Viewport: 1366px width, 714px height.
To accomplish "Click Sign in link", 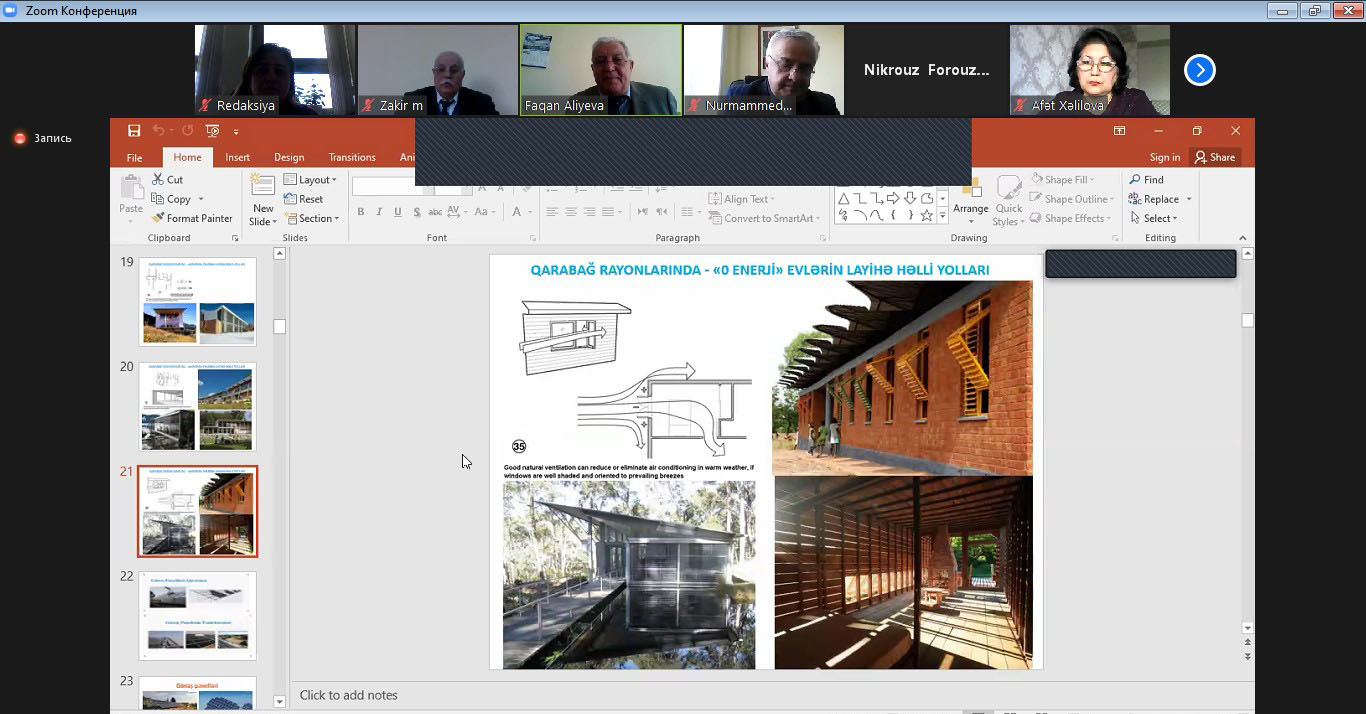I will (1165, 158).
